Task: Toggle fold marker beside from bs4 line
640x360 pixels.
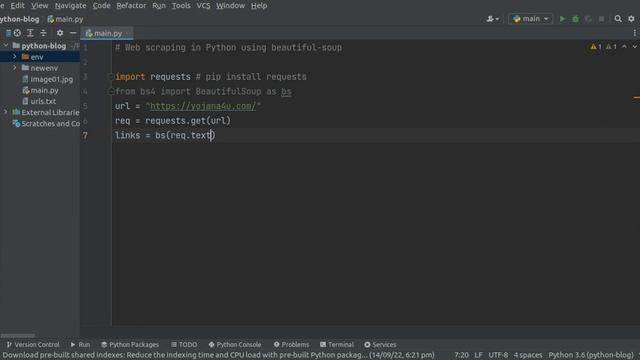Action: [x=111, y=91]
